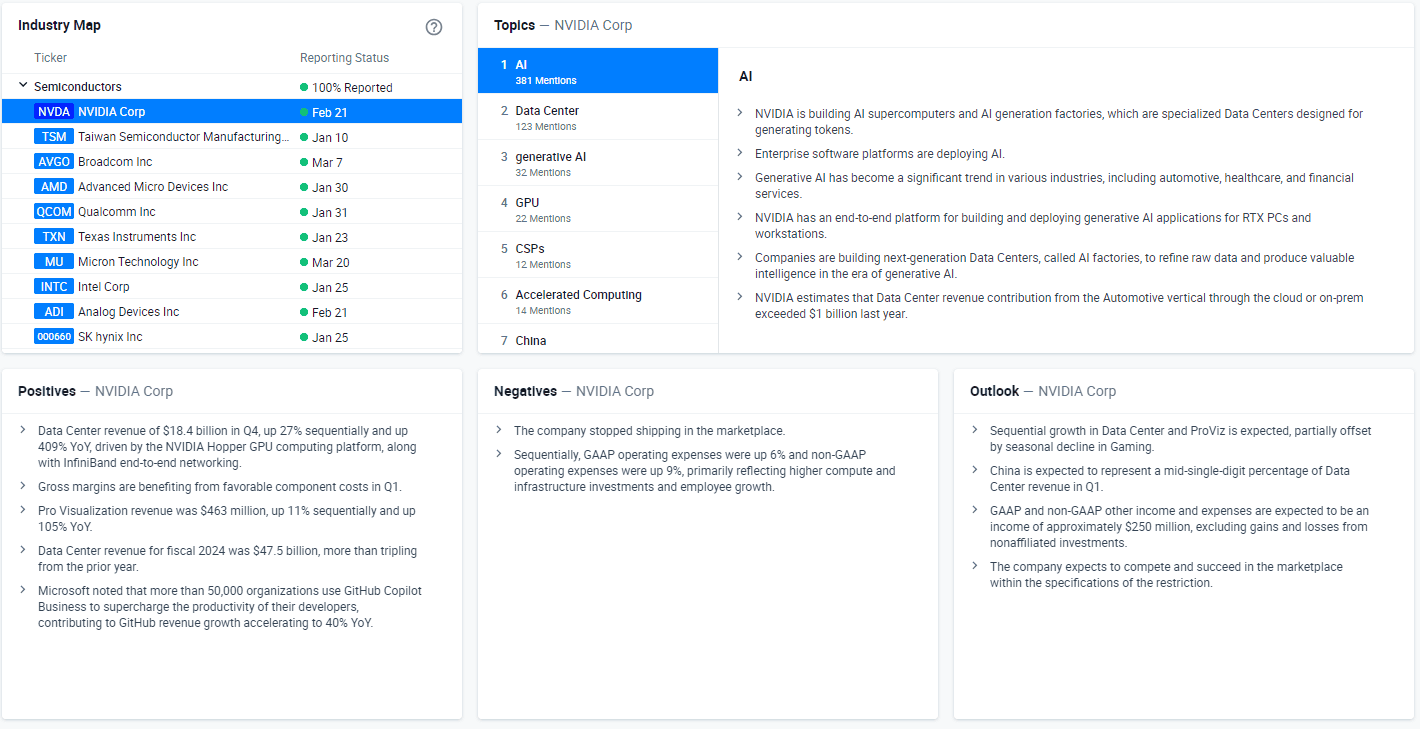Open the SK hynix Inc row
This screenshot has height=729, width=1420.
tap(232, 337)
